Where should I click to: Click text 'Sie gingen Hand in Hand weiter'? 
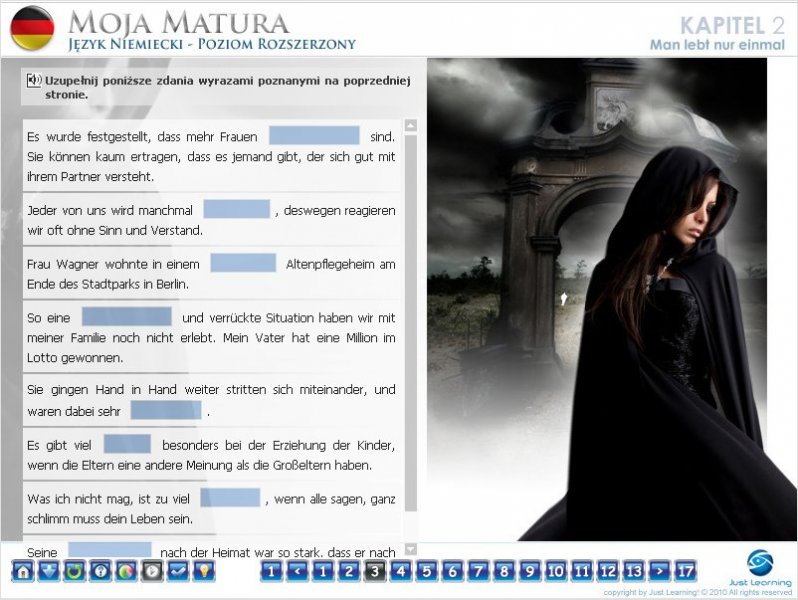(x=123, y=390)
